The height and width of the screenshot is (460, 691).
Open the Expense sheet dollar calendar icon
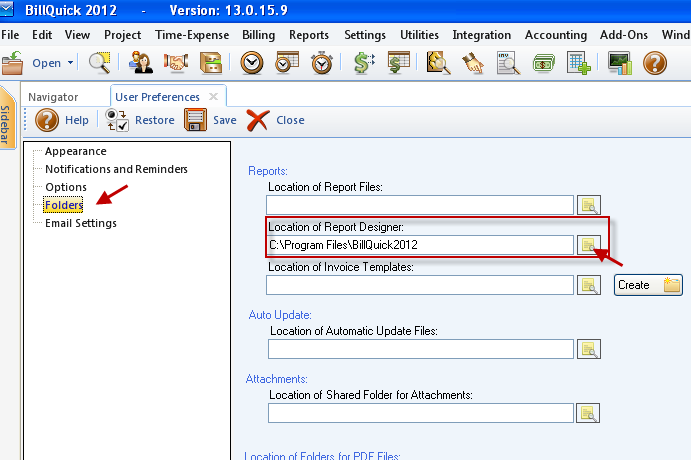click(x=398, y=63)
